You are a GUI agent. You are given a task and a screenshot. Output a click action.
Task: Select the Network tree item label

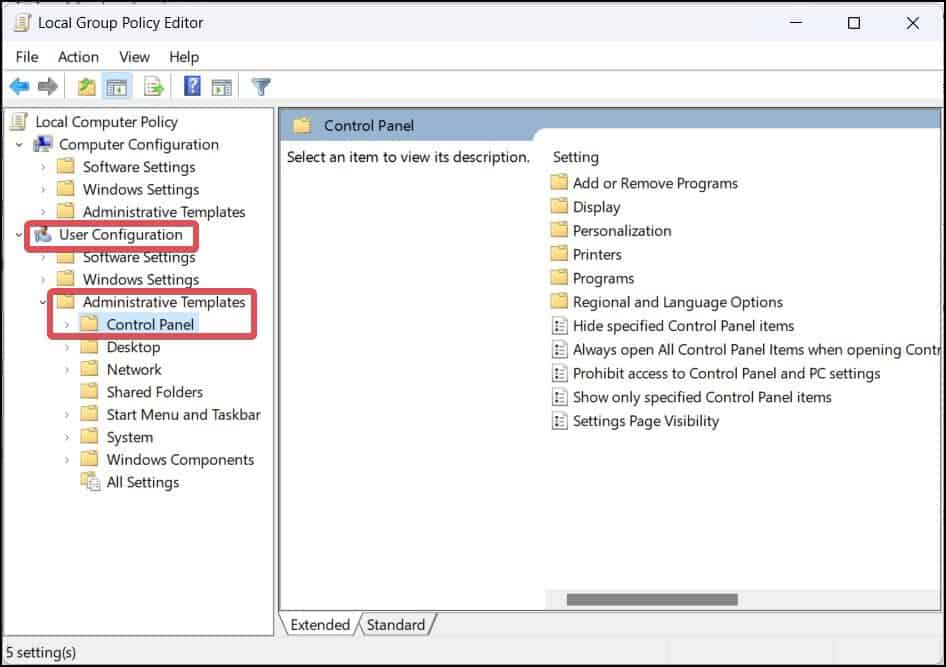click(x=134, y=369)
